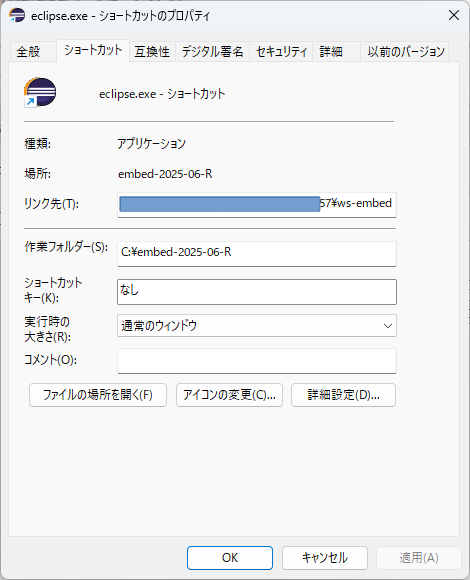The width and height of the screenshot is (470, 580).
Task: Click the 作業フォルダー(S): label
Action: [66, 247]
